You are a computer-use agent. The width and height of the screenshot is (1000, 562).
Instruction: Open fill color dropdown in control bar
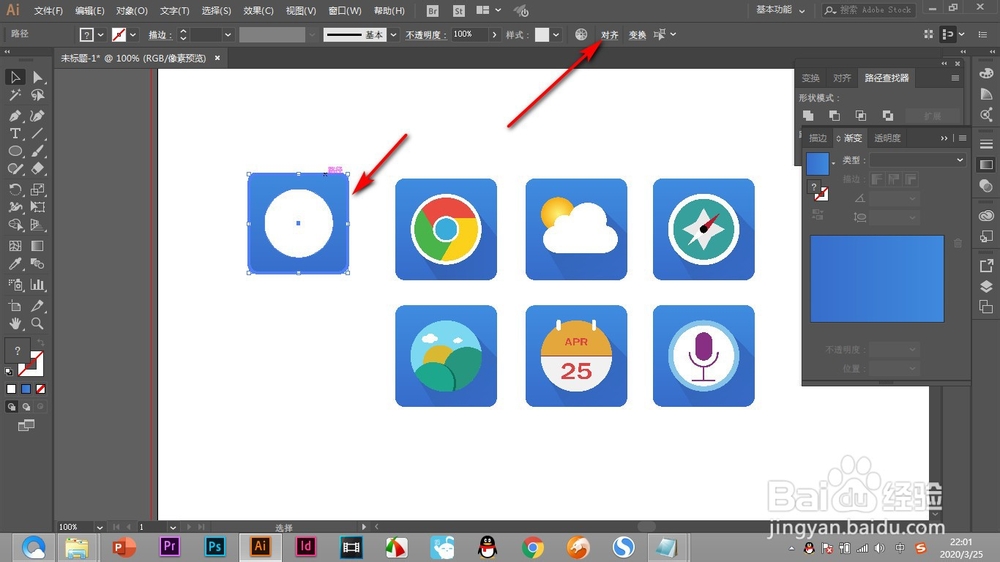100,34
